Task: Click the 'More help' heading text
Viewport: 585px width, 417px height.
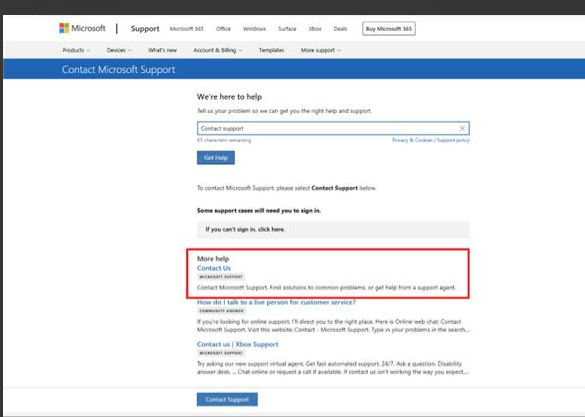Action: (x=213, y=258)
